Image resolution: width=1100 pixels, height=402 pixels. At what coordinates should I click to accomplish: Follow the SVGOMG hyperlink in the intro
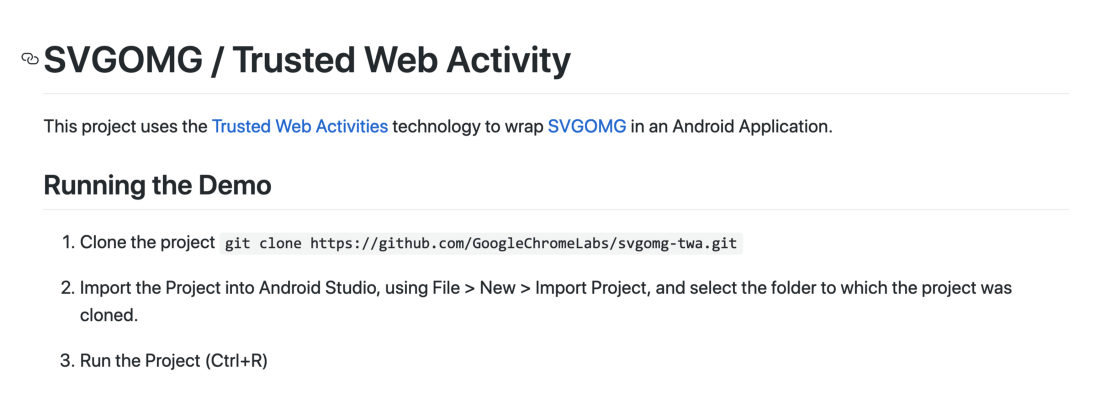(x=586, y=127)
